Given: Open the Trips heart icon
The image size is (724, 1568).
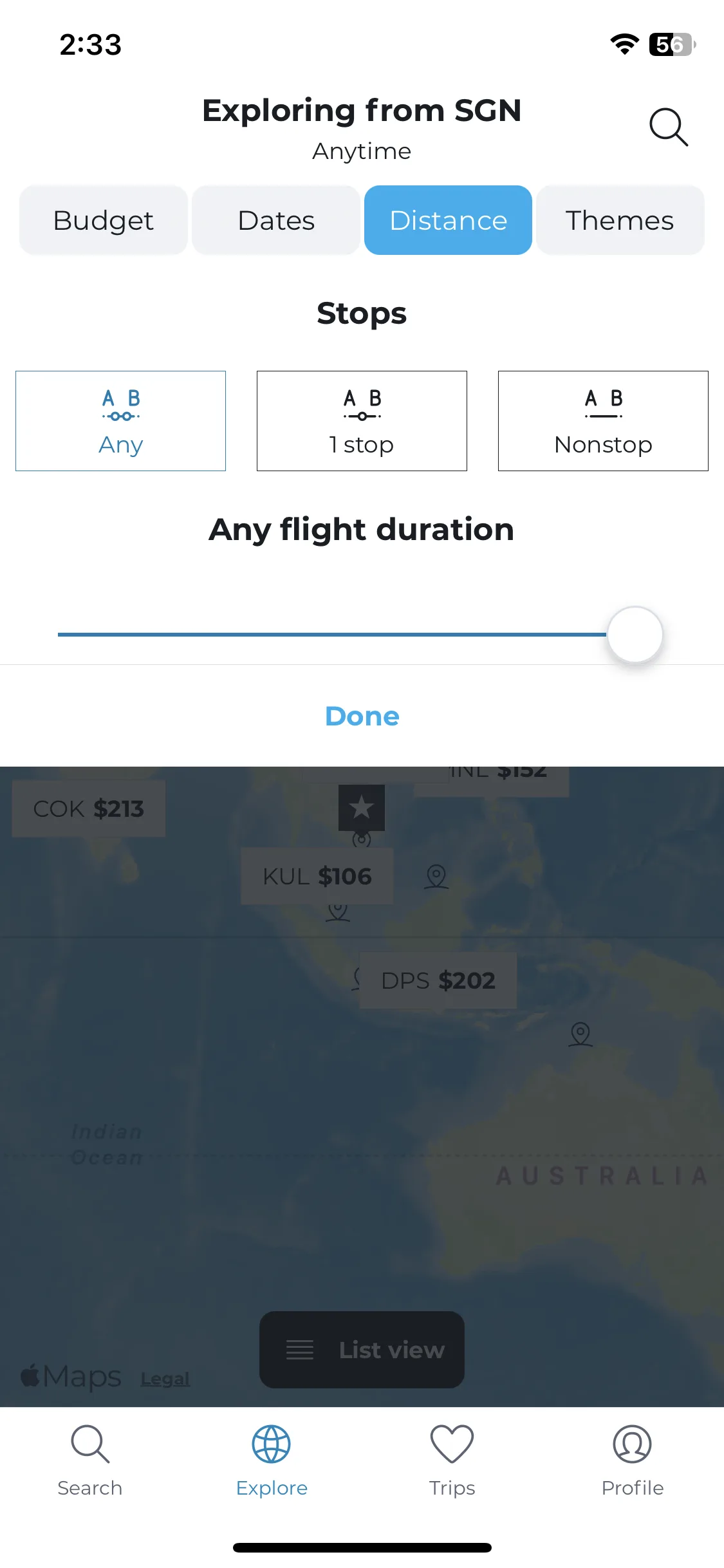Looking at the screenshot, I should click(452, 1444).
